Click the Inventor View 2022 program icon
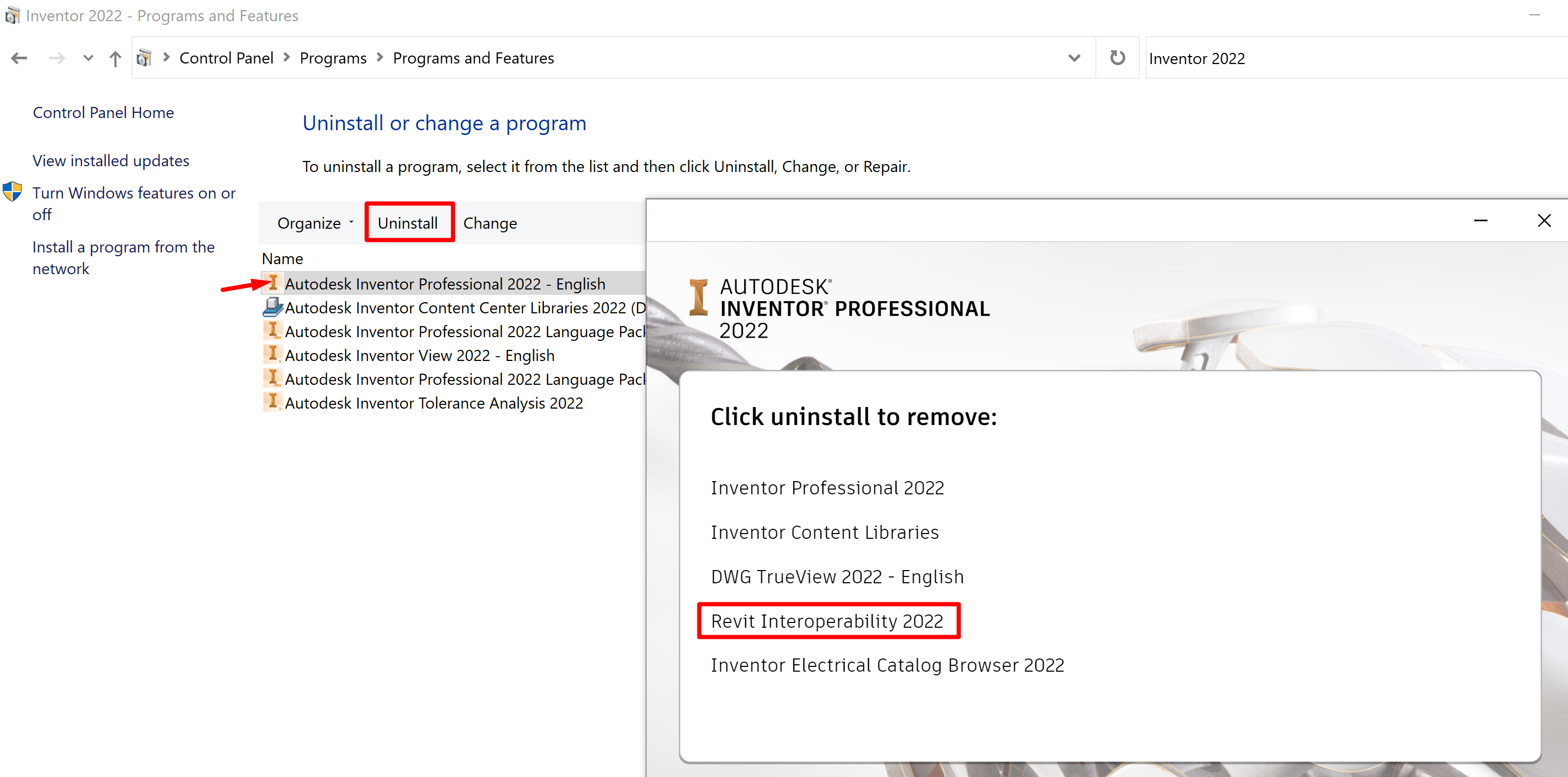This screenshot has height=777, width=1568. coord(272,354)
